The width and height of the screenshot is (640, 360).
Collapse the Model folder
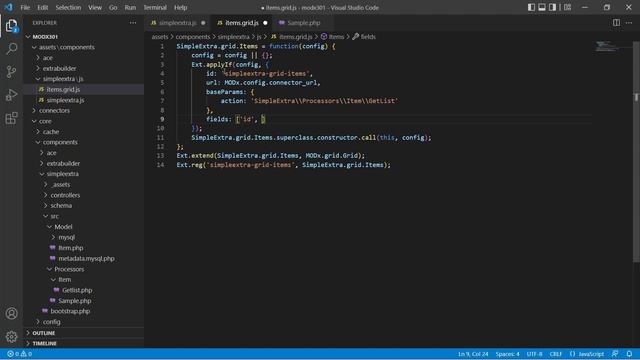coord(83,227)
